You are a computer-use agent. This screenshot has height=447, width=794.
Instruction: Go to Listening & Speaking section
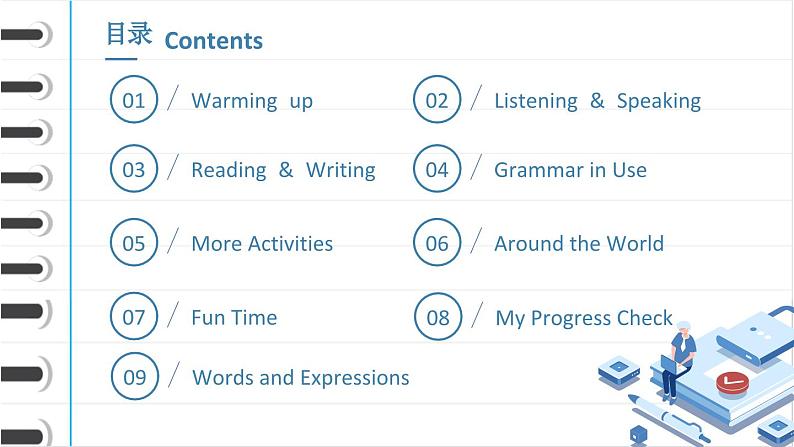[597, 101]
